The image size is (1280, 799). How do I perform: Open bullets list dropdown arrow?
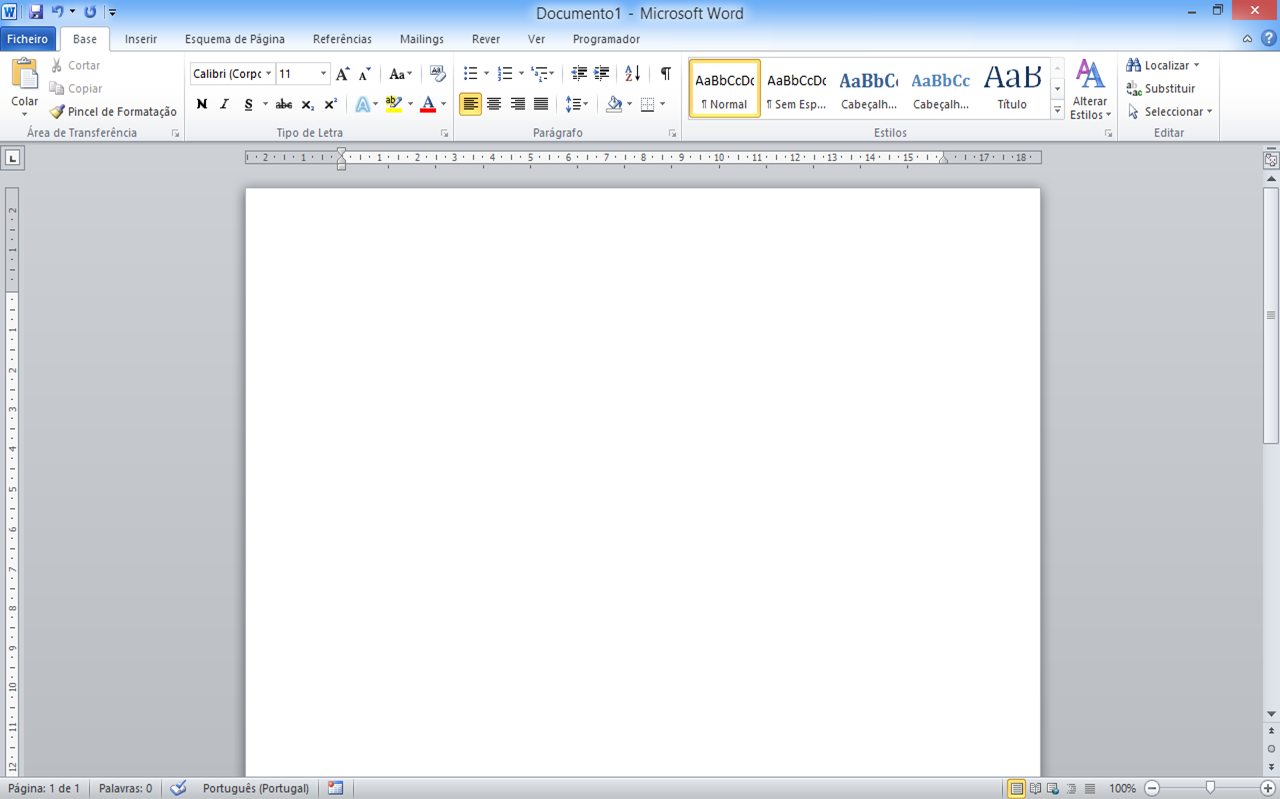(x=487, y=74)
